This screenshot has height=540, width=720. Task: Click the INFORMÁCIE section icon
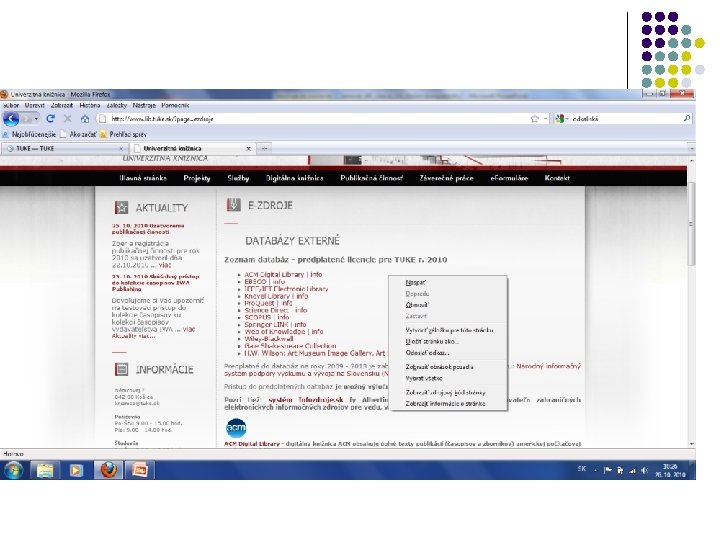121,369
